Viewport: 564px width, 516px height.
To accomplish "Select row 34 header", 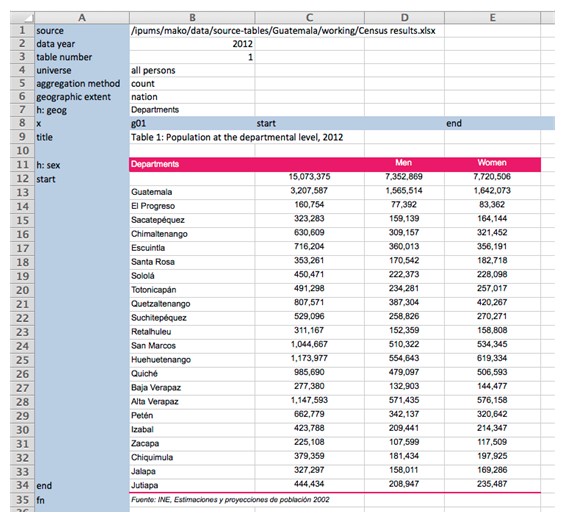I will (x=22, y=485).
